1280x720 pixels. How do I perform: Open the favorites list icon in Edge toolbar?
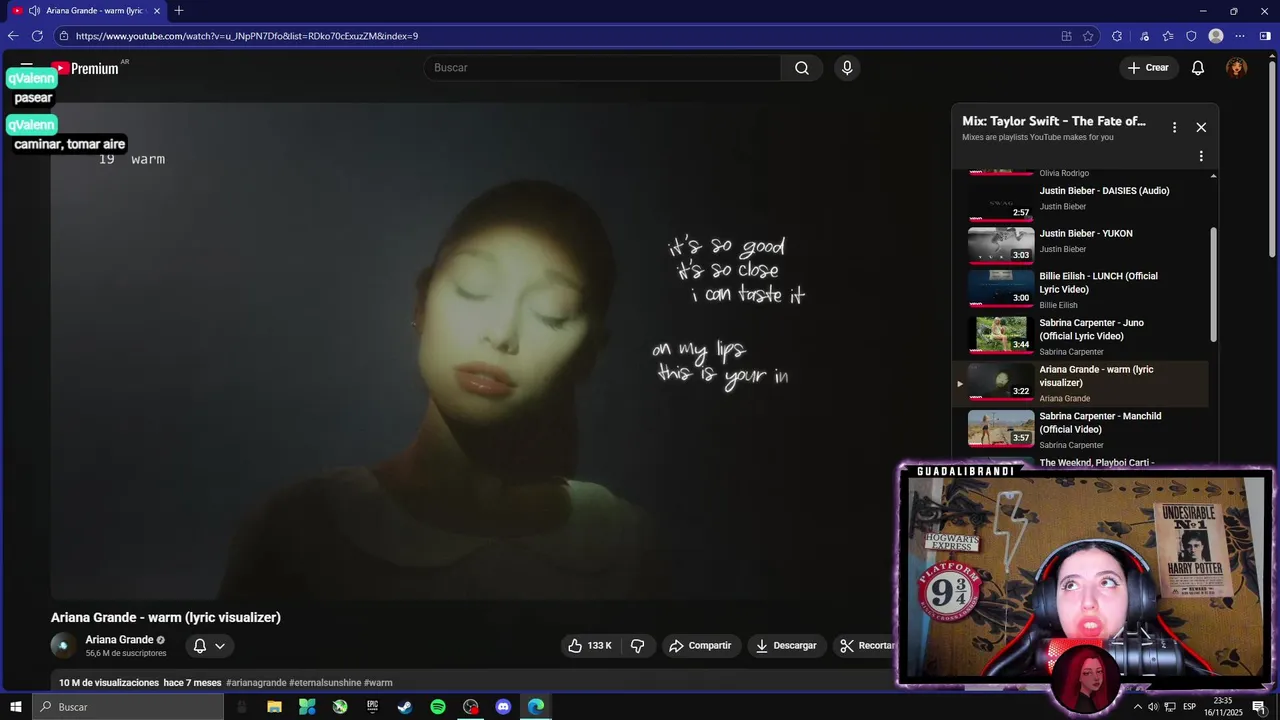coord(1168,36)
